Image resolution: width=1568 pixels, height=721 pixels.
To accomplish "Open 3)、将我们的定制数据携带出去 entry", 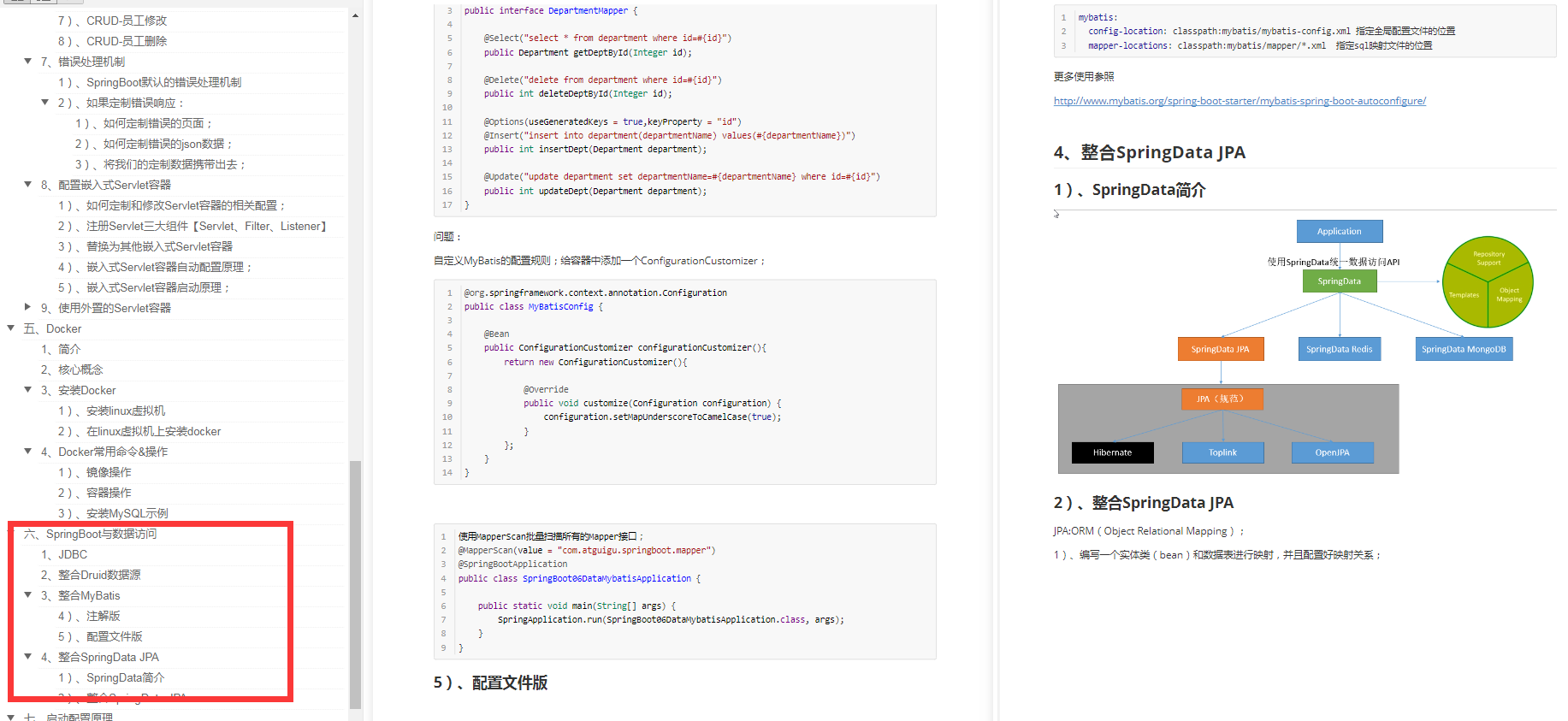I will coord(161,164).
